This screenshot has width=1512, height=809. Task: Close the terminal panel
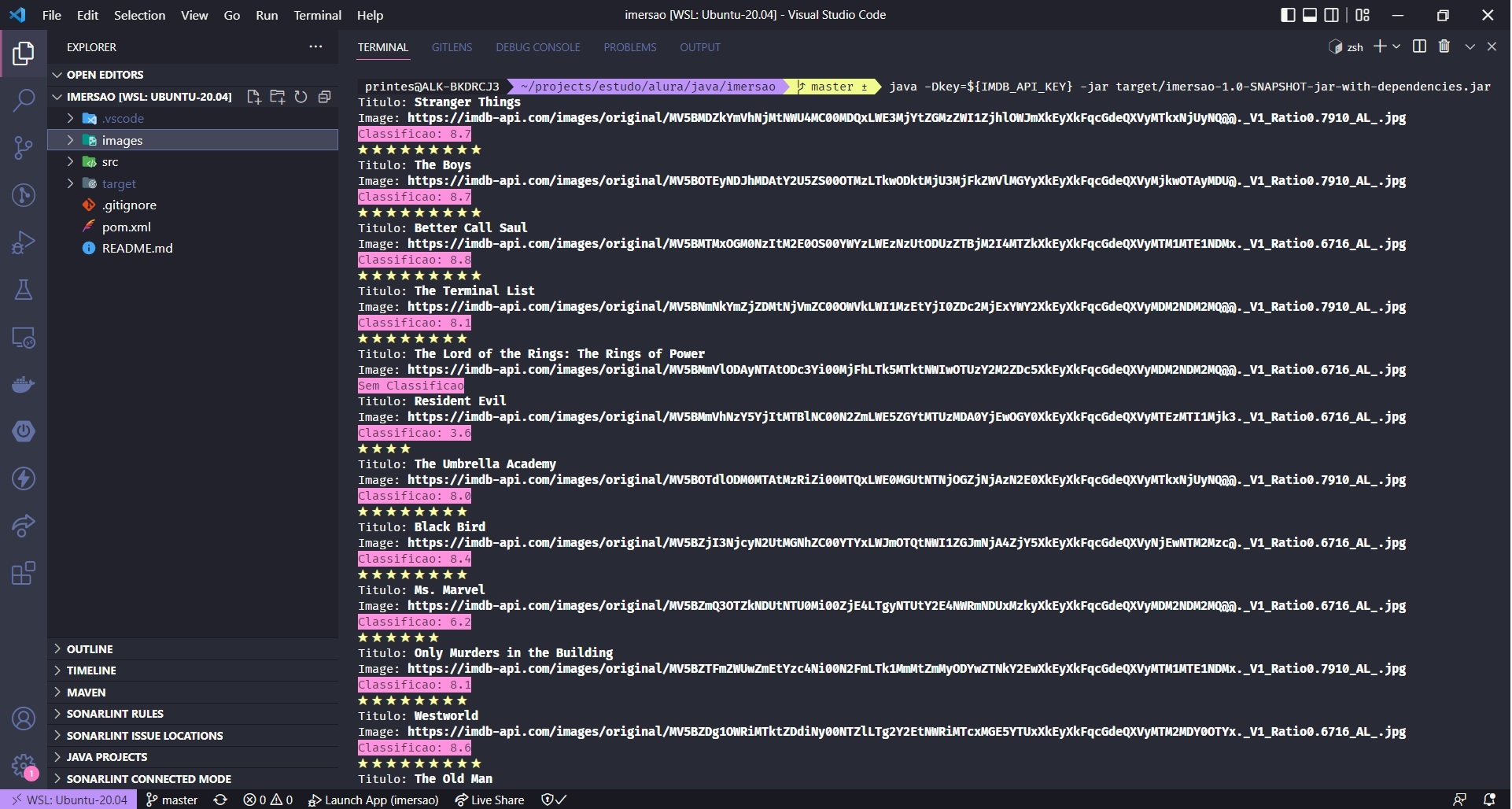point(1492,46)
